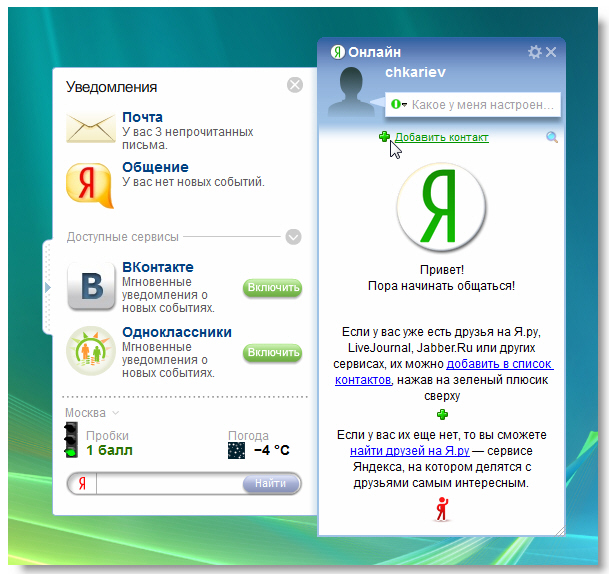Click the Yandex search text field
The image size is (609, 574).
coord(170,484)
